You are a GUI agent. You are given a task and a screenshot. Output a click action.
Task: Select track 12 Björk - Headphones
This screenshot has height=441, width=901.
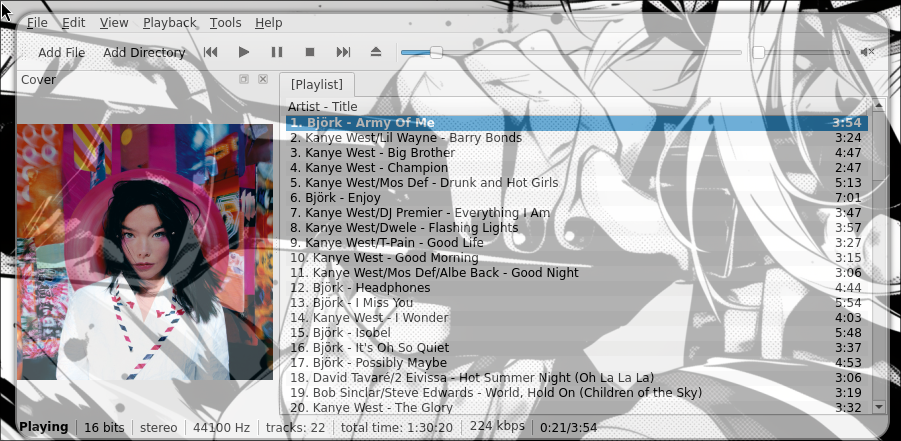pos(577,287)
